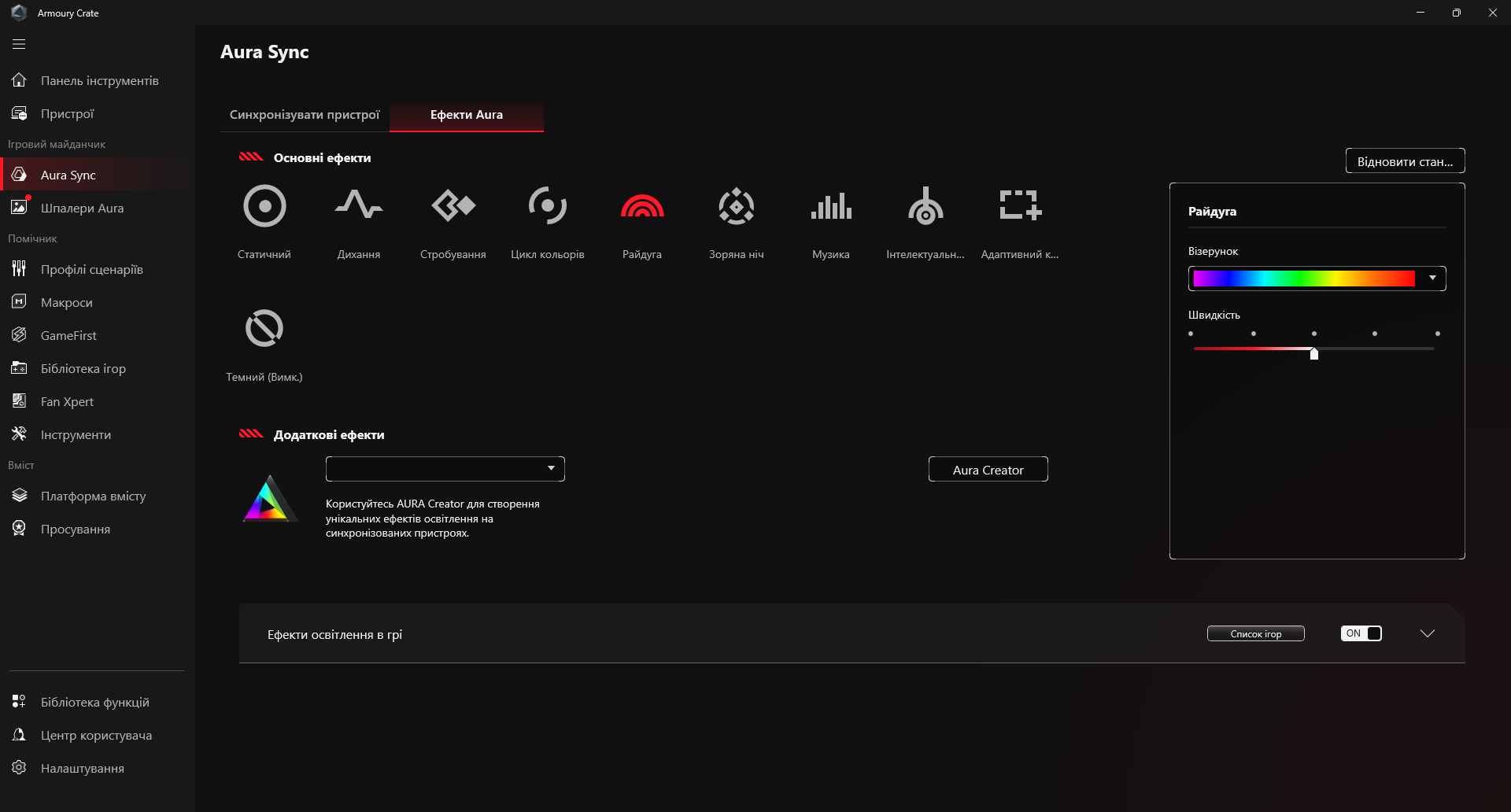Switch to Синхронізувати пристрої tab
Screen dimensions: 1511x812
coord(305,115)
